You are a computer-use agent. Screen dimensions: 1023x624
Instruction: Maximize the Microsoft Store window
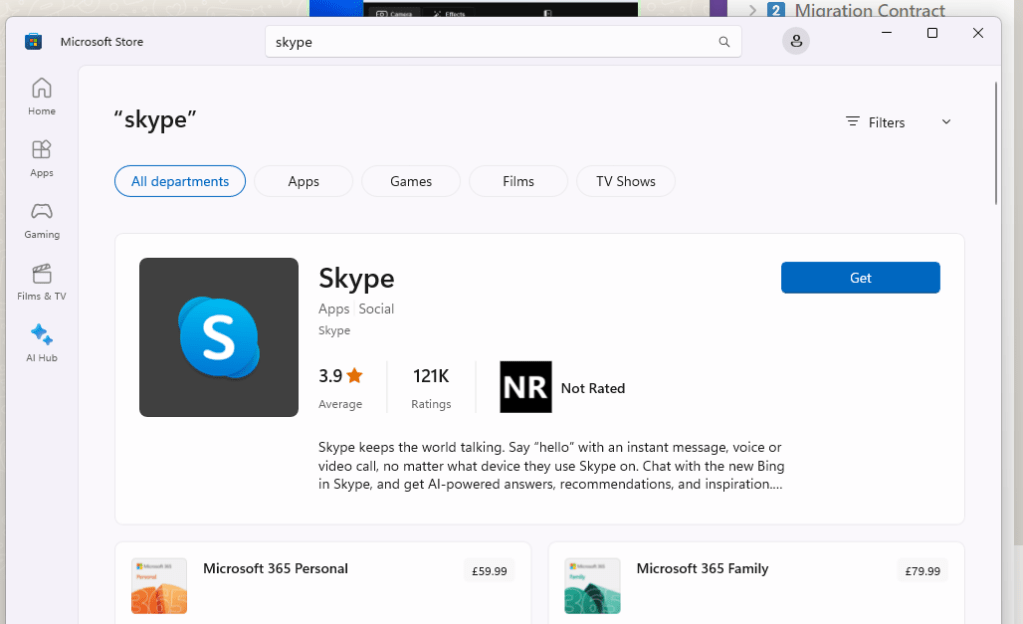click(932, 33)
